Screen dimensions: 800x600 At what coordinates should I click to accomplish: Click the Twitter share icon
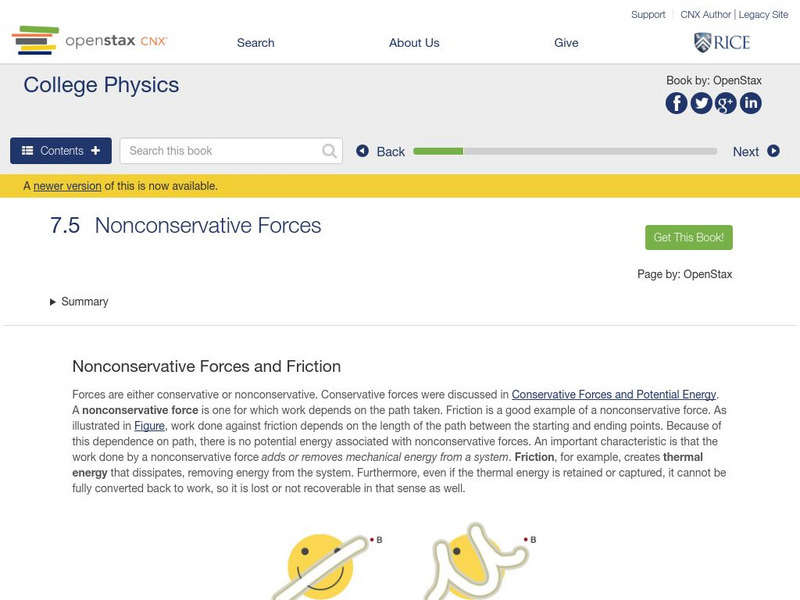click(x=701, y=103)
